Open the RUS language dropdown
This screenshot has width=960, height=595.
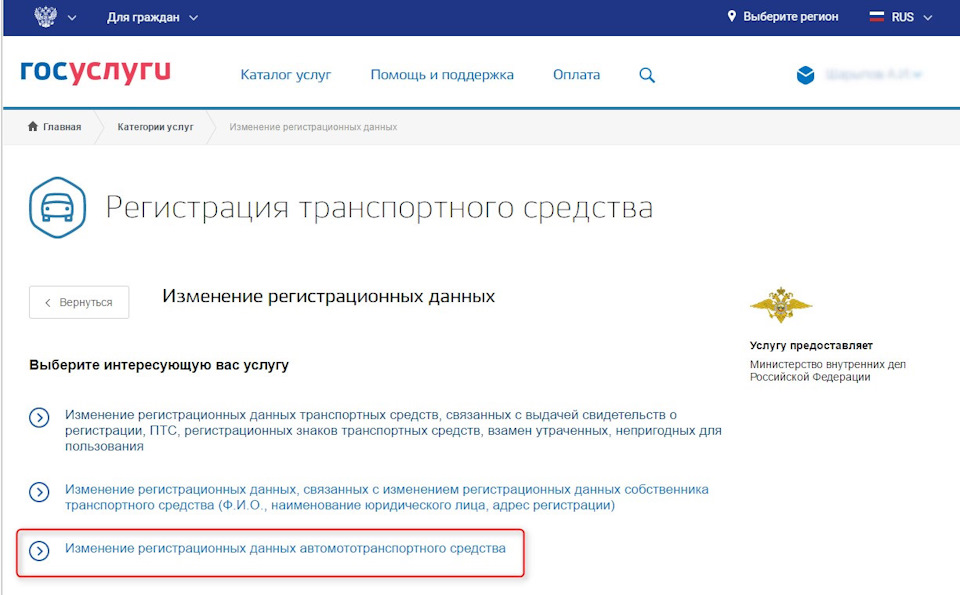[x=911, y=17]
